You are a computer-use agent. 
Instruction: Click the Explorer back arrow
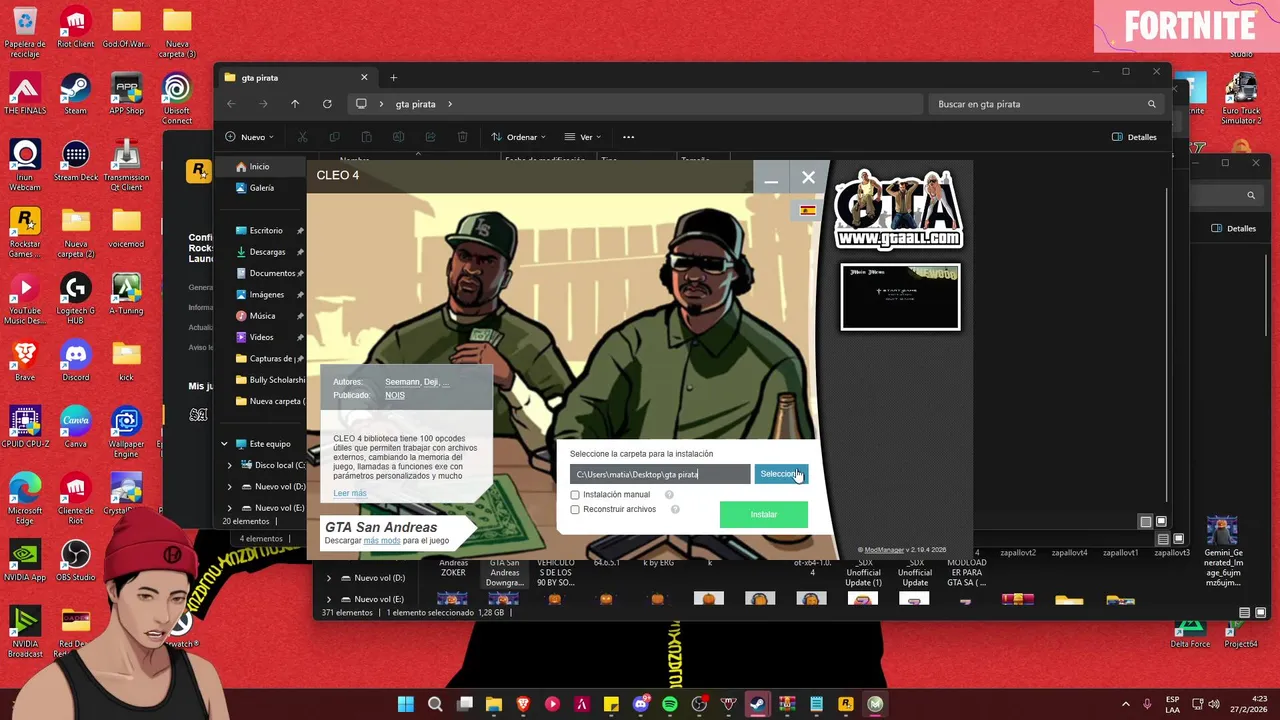pyautogui.click(x=231, y=104)
